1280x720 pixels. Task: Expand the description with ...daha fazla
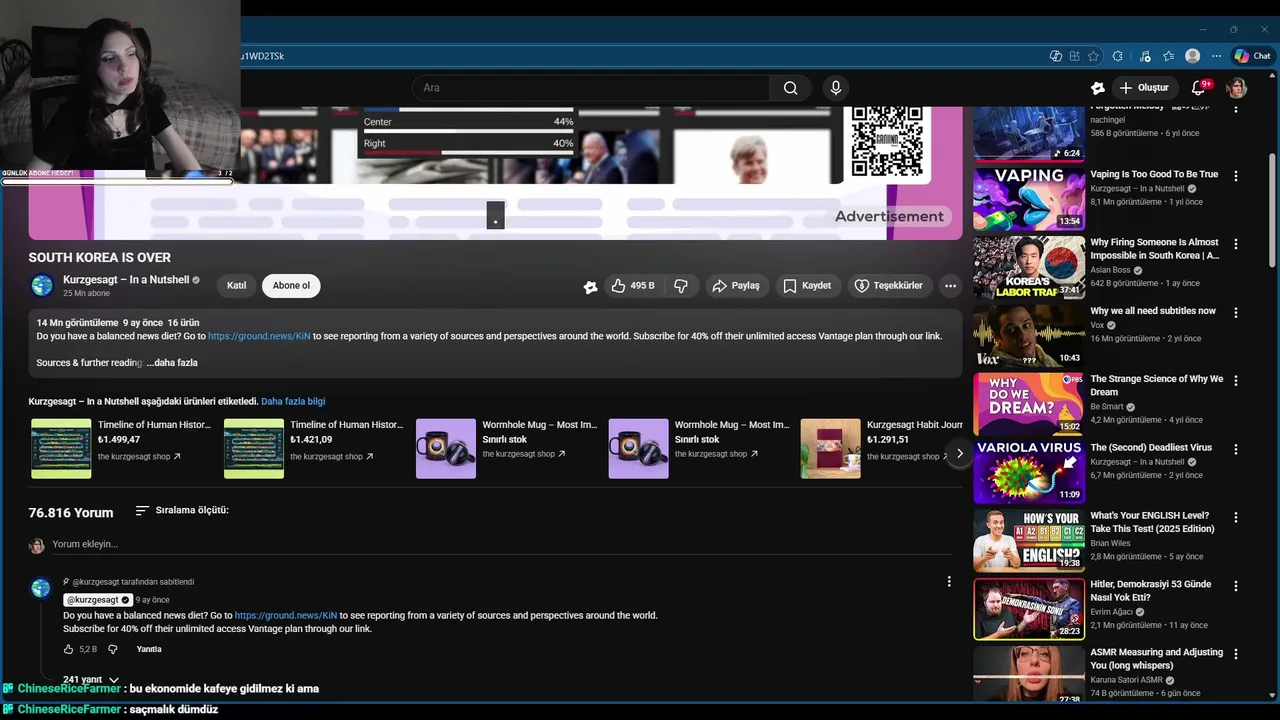tap(172, 363)
